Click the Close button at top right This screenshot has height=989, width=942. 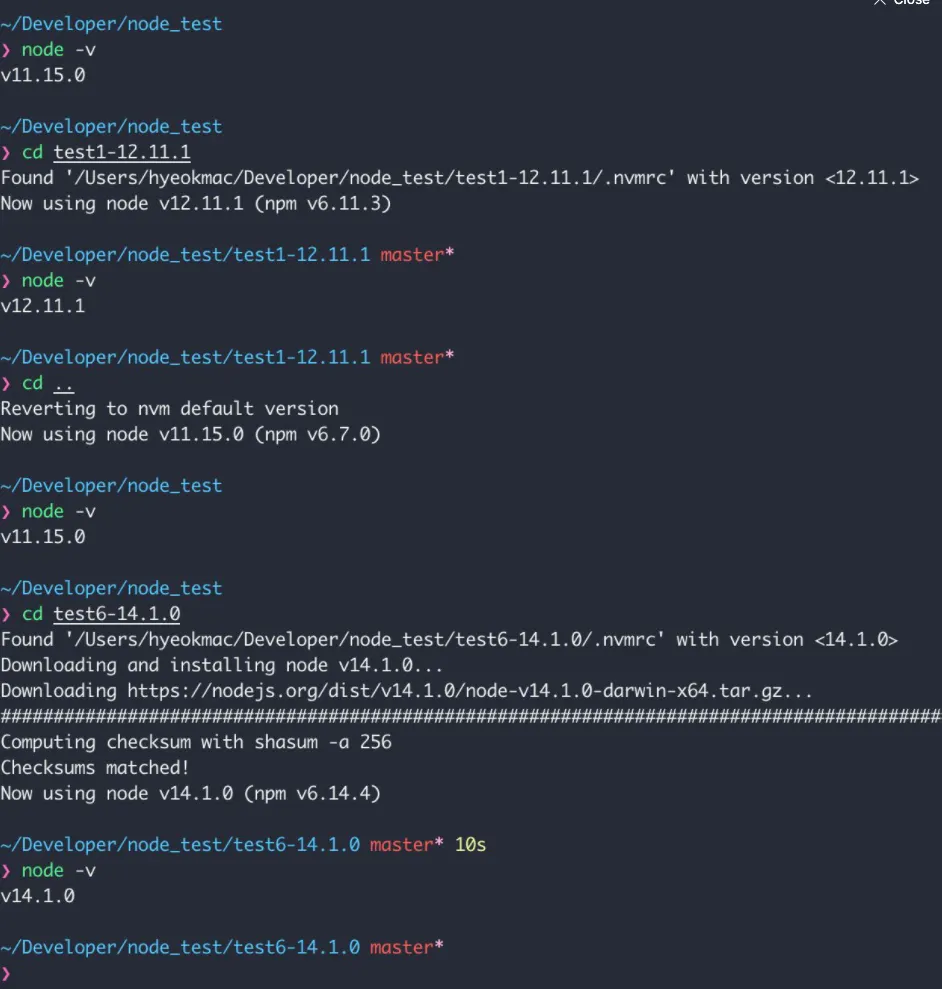(902, 3)
